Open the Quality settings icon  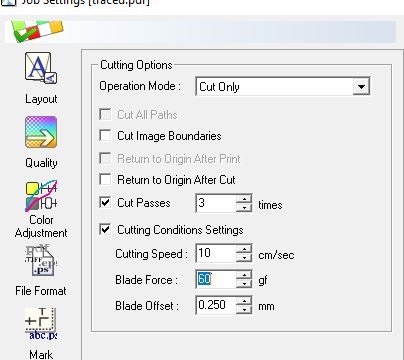[41, 132]
